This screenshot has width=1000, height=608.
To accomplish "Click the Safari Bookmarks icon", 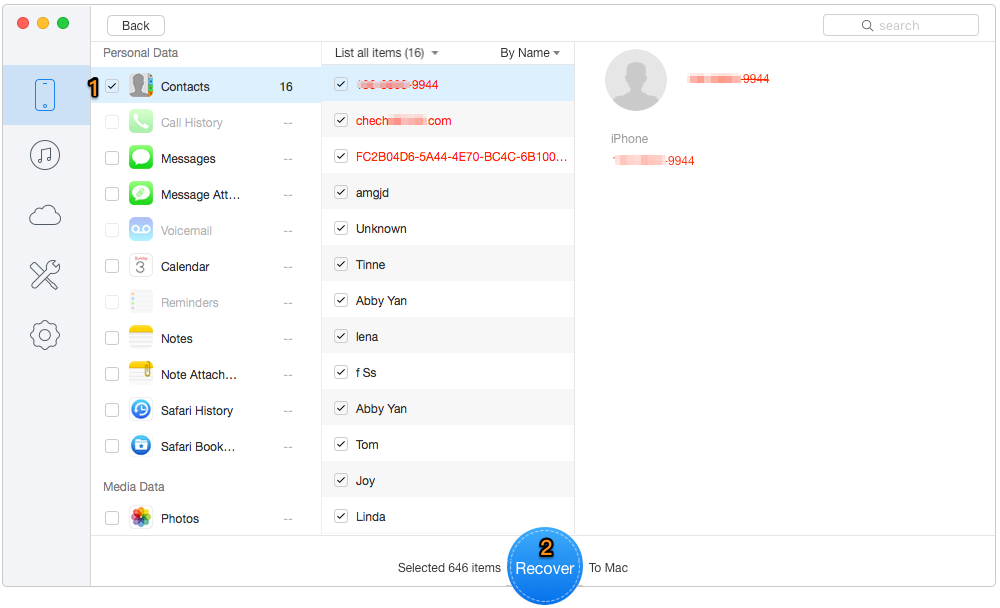I will [141, 446].
